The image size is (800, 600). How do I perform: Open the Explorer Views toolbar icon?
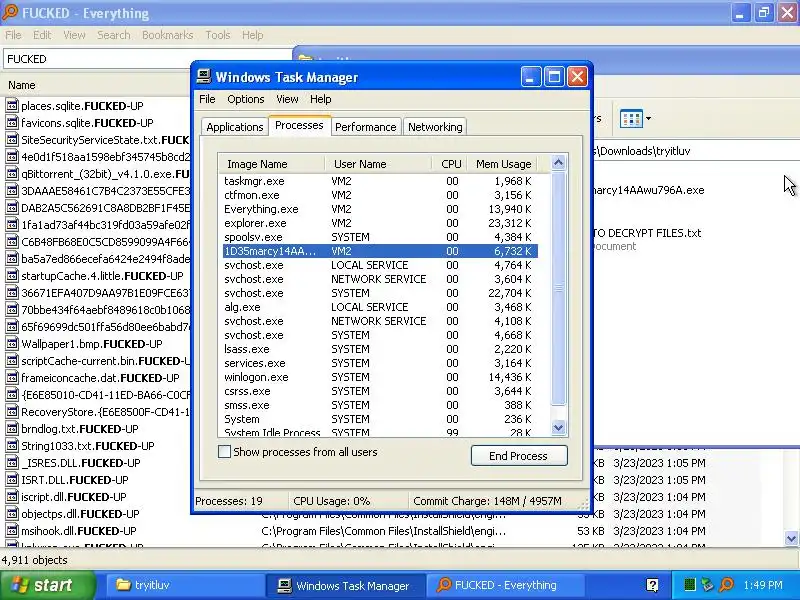pyautogui.click(x=631, y=119)
